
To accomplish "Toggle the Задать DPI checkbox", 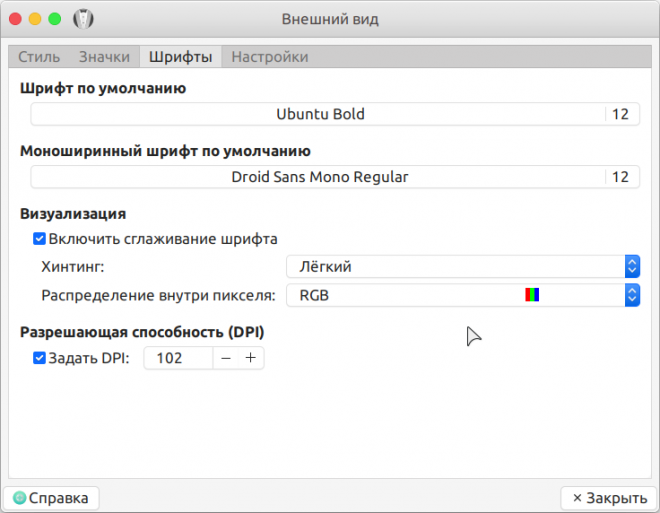I will click(40, 358).
